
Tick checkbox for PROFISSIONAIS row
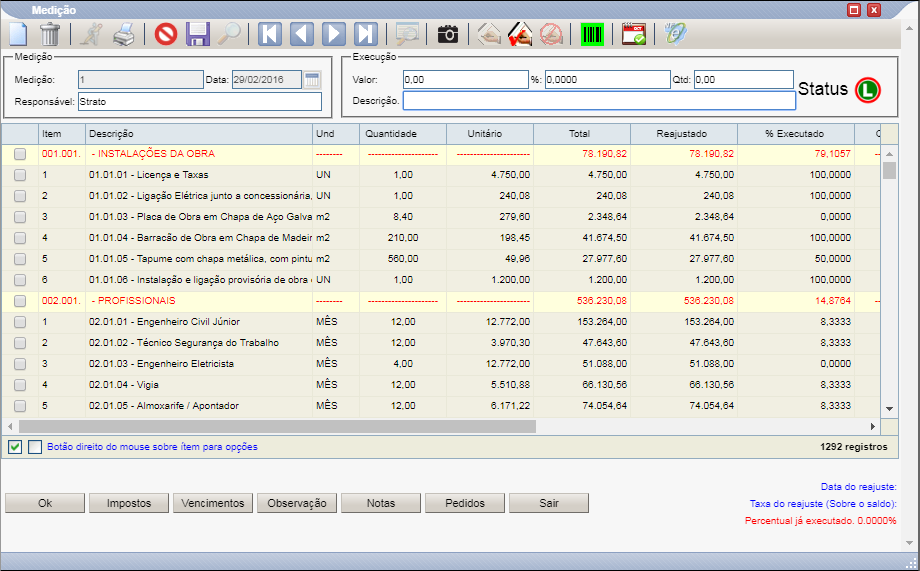point(20,301)
